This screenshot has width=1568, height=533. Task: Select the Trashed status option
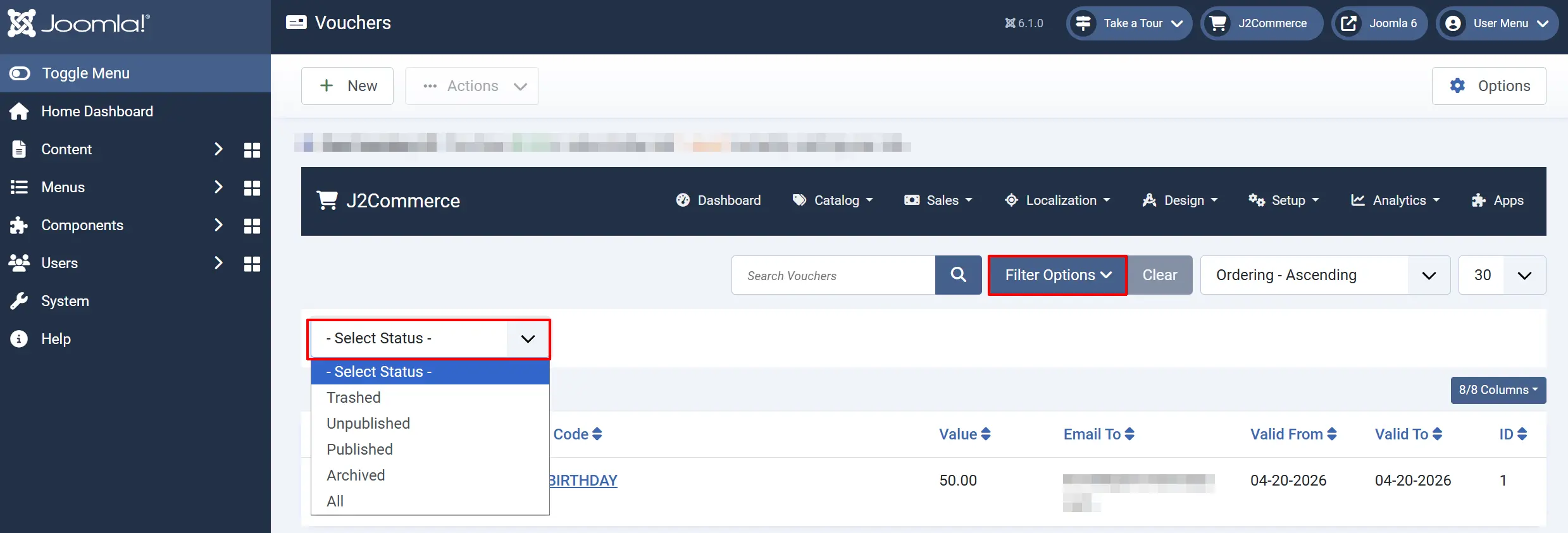click(x=430, y=398)
